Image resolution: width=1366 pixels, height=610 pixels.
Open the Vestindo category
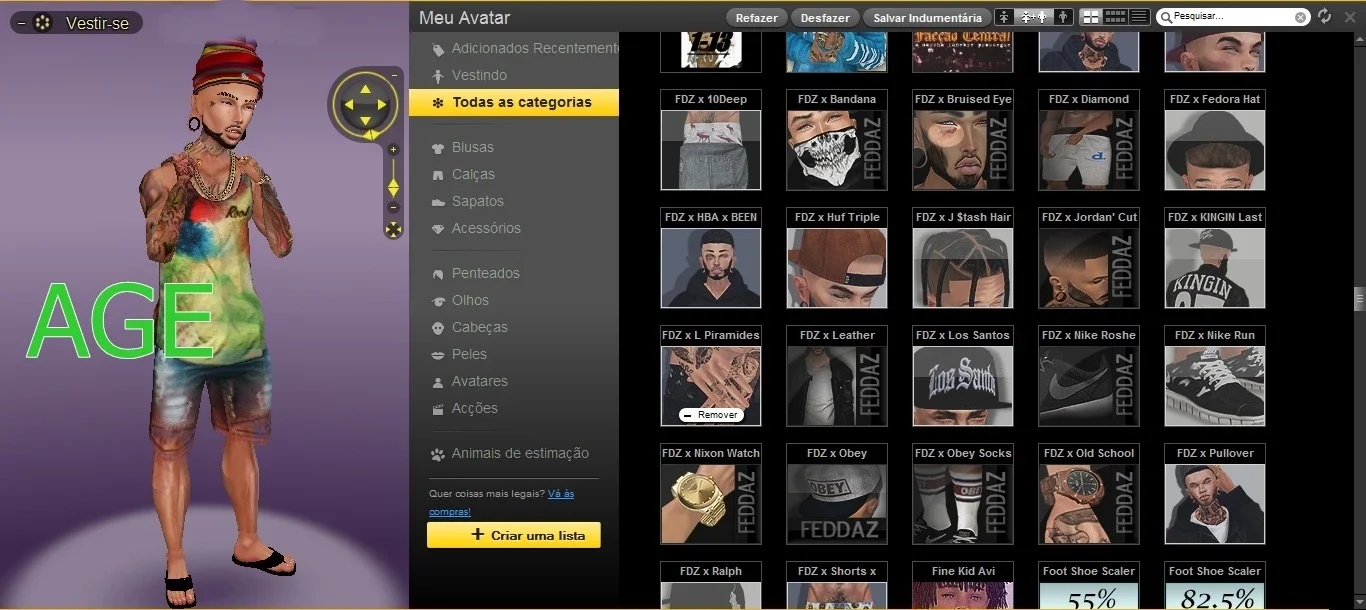point(469,75)
